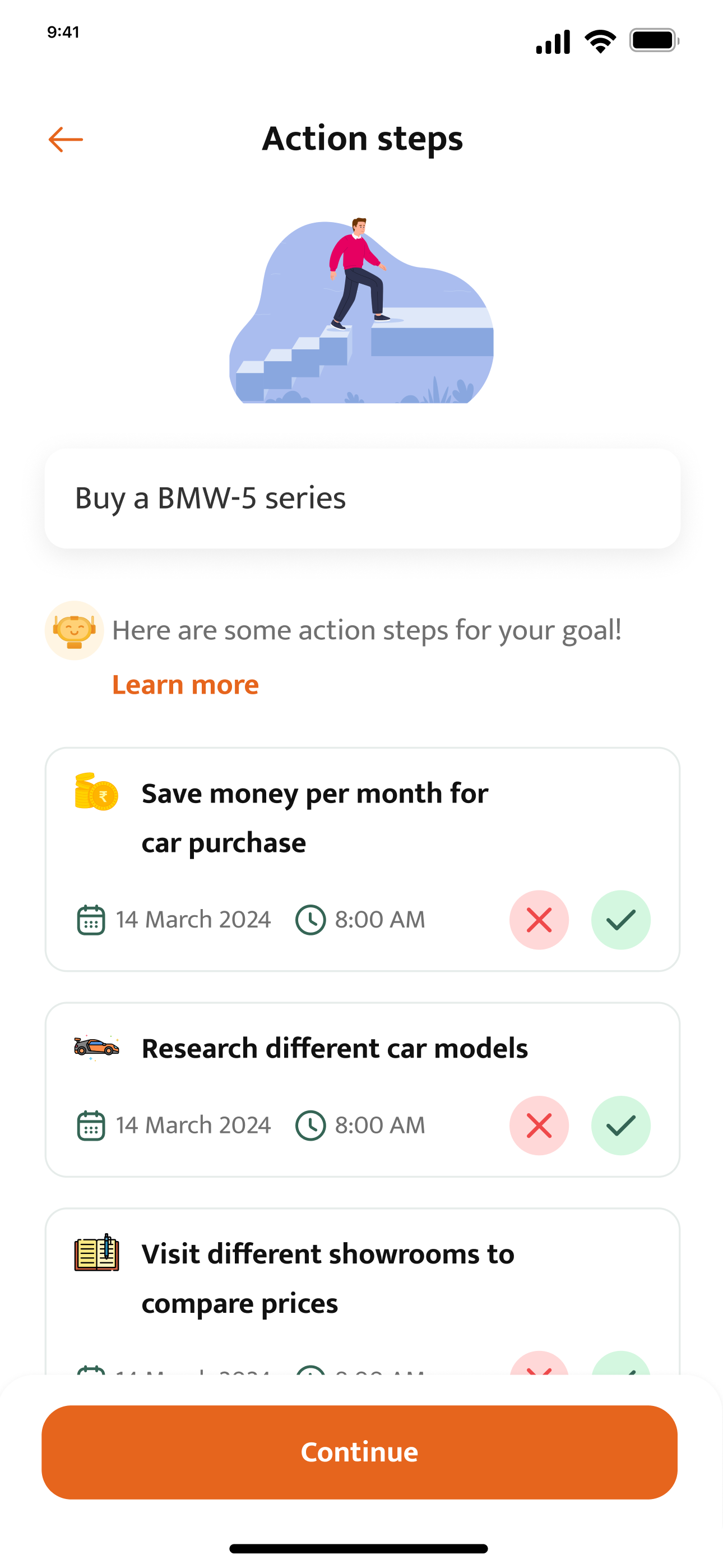
Task: Tap the stair-climbing man illustration
Action: pos(361,311)
